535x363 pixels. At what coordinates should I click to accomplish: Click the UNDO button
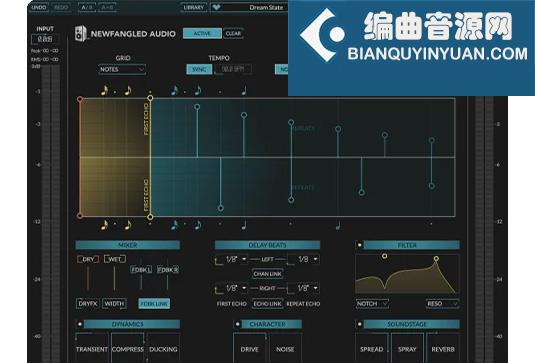pos(39,7)
